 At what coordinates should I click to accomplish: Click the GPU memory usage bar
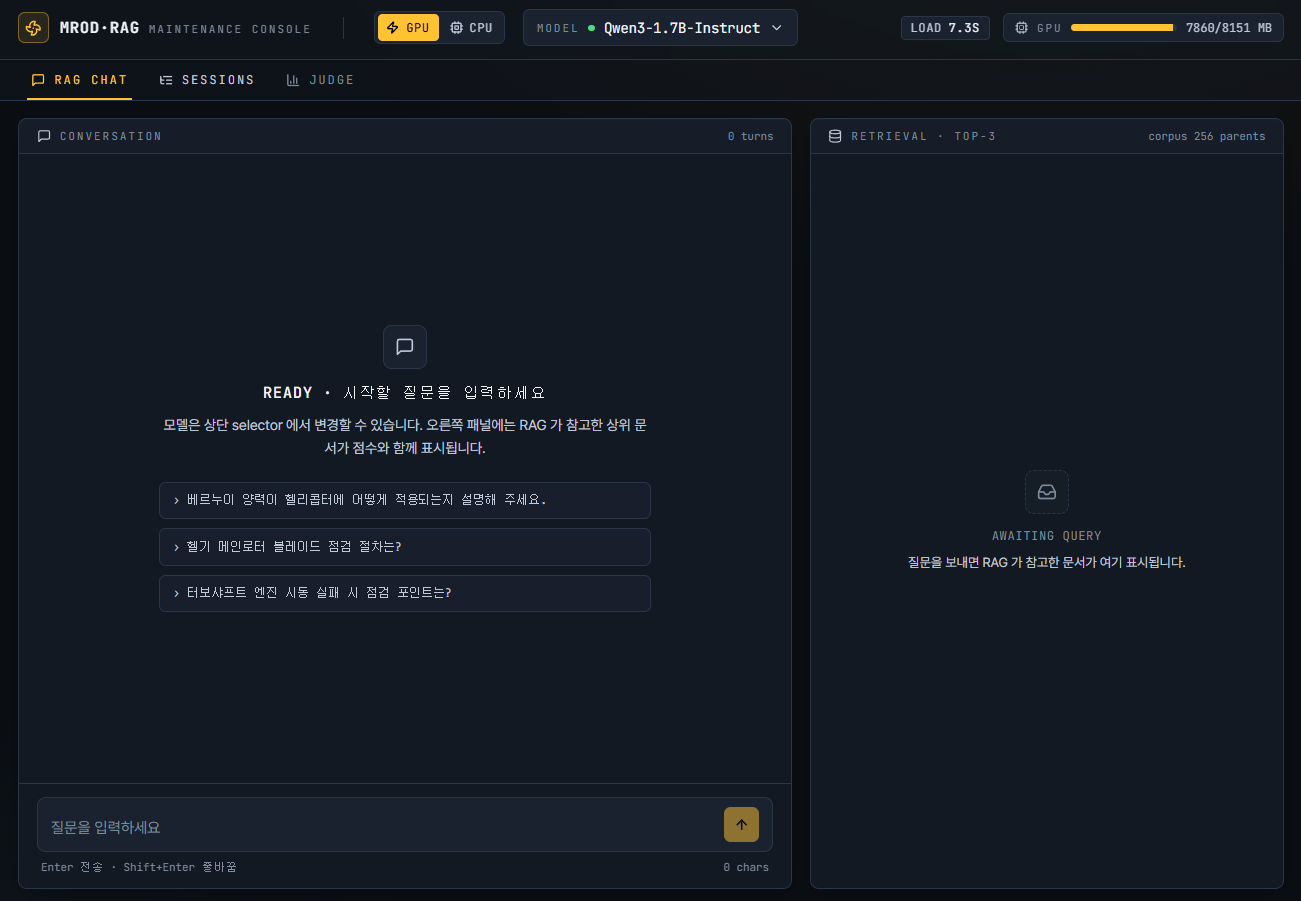[x=1122, y=28]
